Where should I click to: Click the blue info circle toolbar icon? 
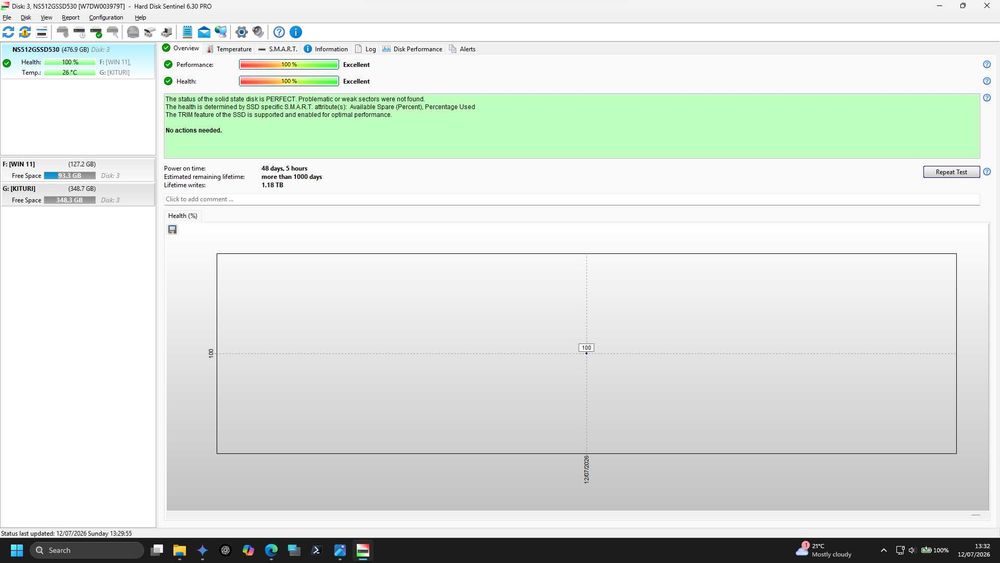click(x=296, y=32)
